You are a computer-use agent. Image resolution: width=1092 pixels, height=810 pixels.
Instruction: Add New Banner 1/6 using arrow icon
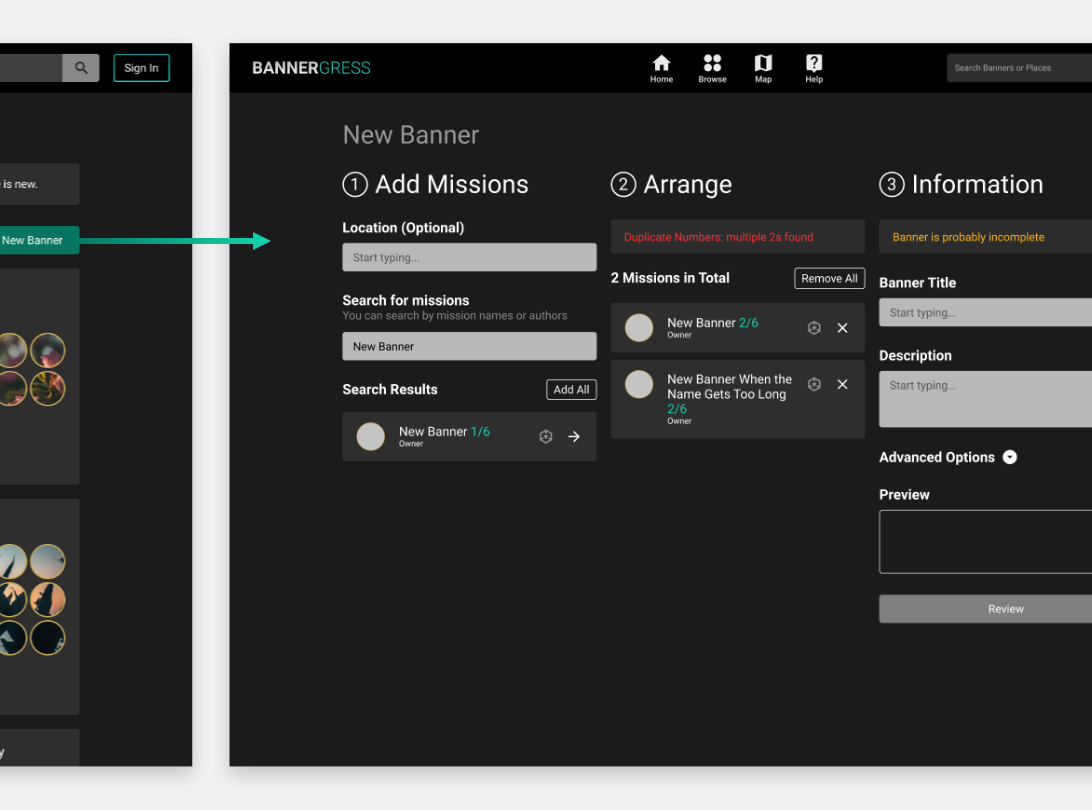tap(574, 437)
